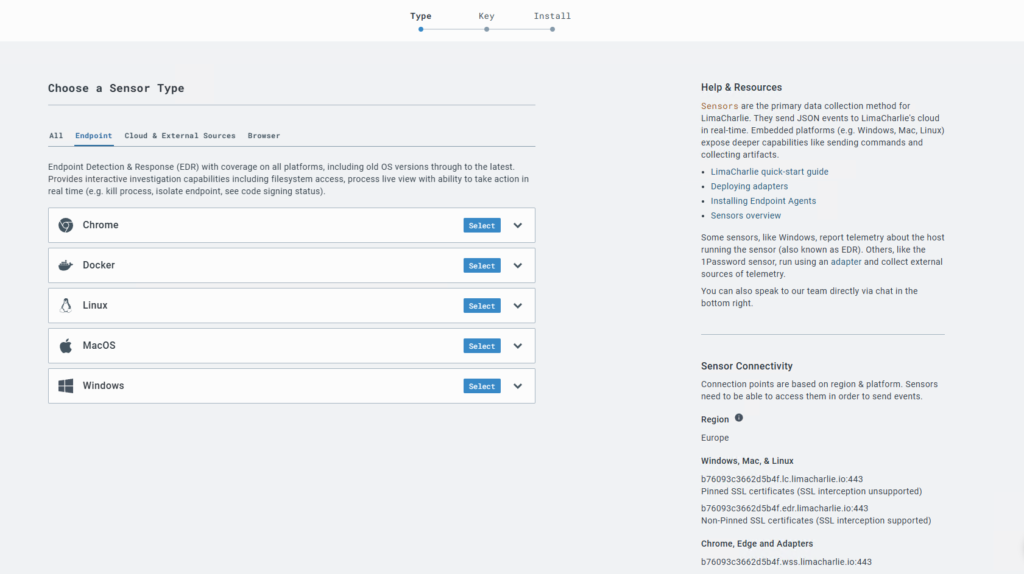
Task: Click the b76093c3662d5b4f.edr.limacharlie.io:443 address
Action: 784,508
